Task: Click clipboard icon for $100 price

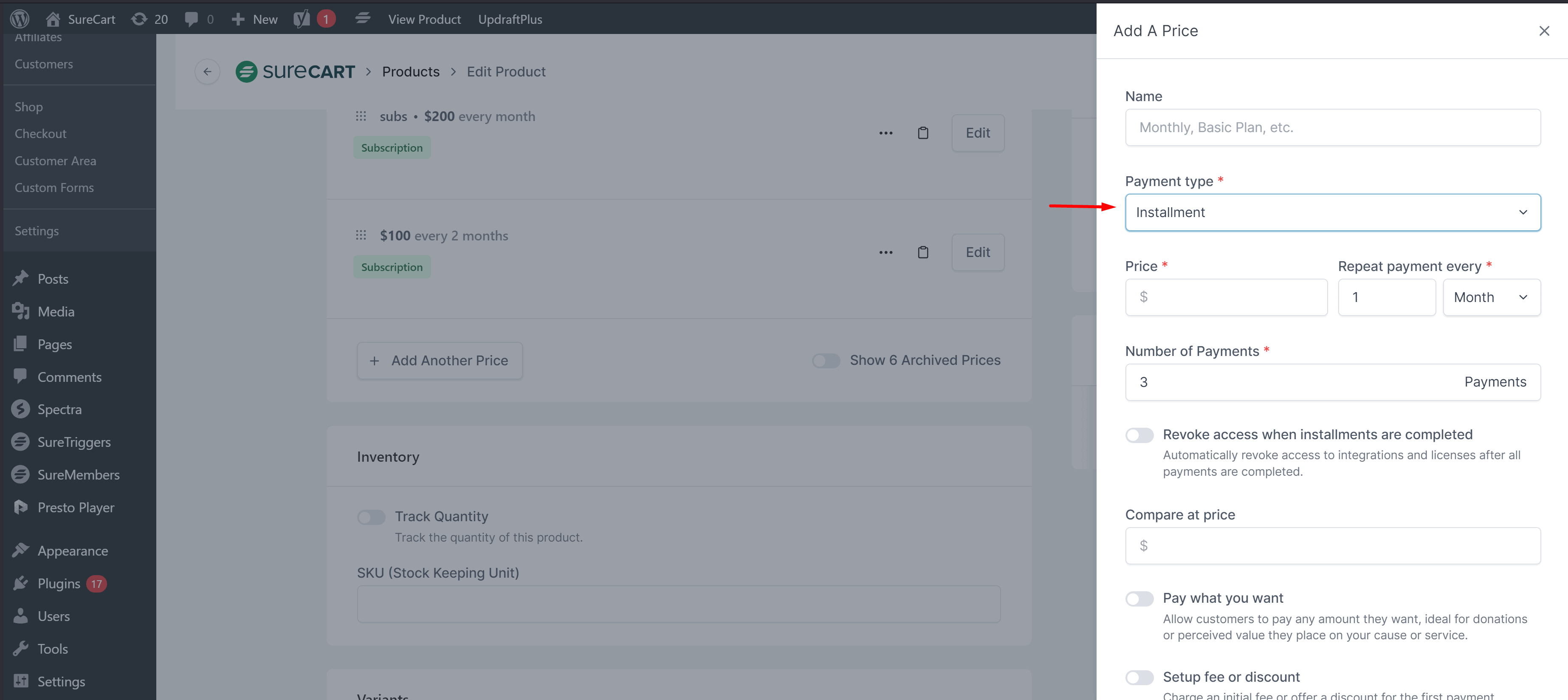Action: pos(923,252)
